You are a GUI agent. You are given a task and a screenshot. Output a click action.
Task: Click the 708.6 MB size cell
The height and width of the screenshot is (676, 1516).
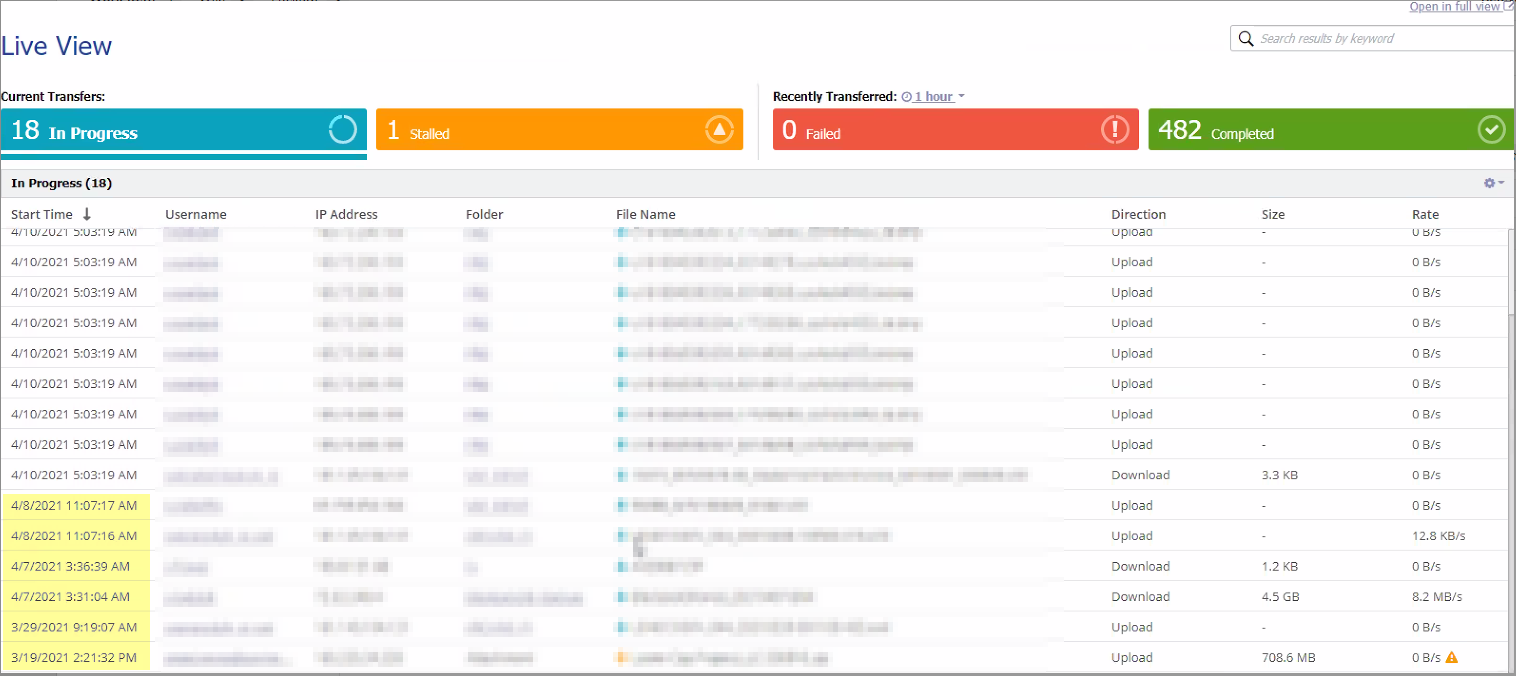[x=1287, y=657]
